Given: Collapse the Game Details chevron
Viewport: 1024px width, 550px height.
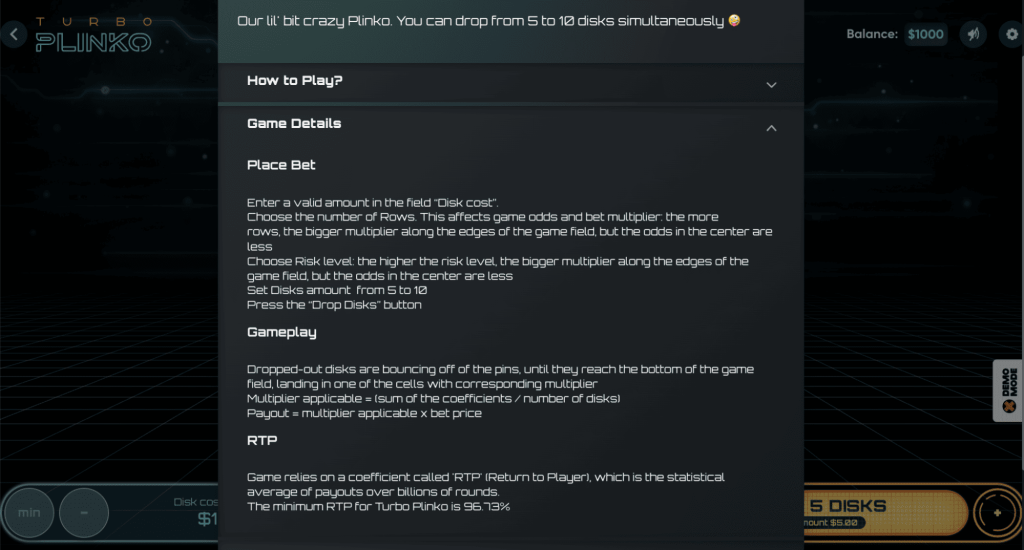Looking at the screenshot, I should [x=771, y=128].
